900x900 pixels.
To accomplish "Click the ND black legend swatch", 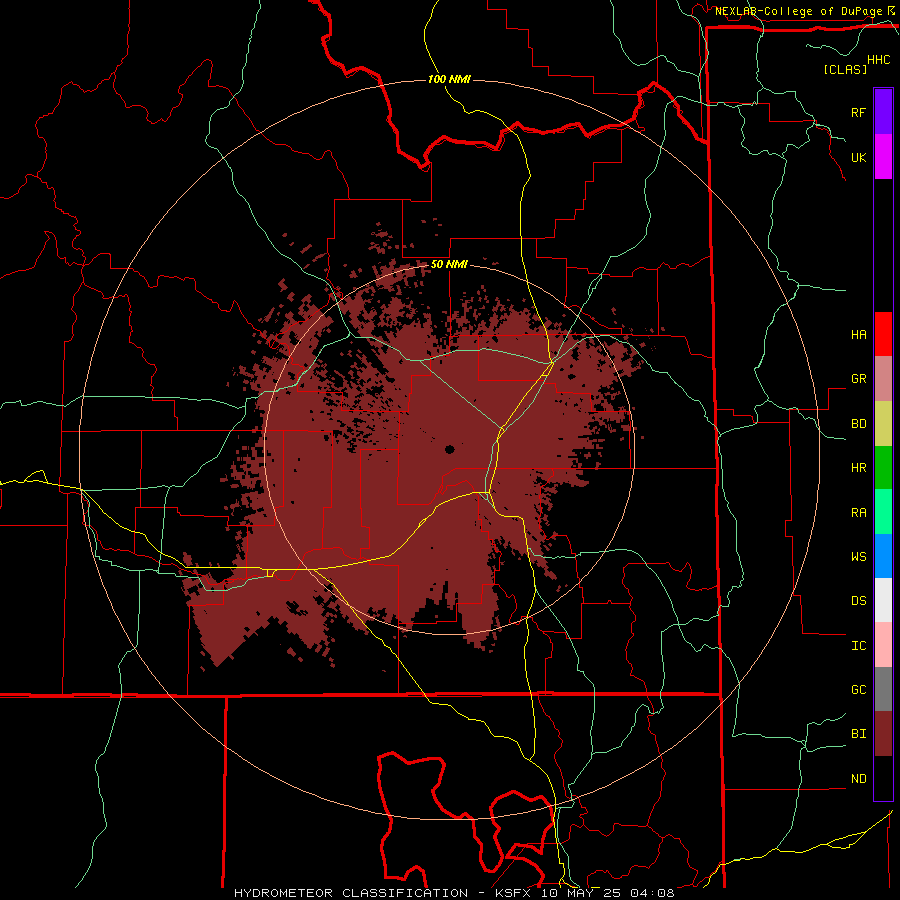I will 883,778.
